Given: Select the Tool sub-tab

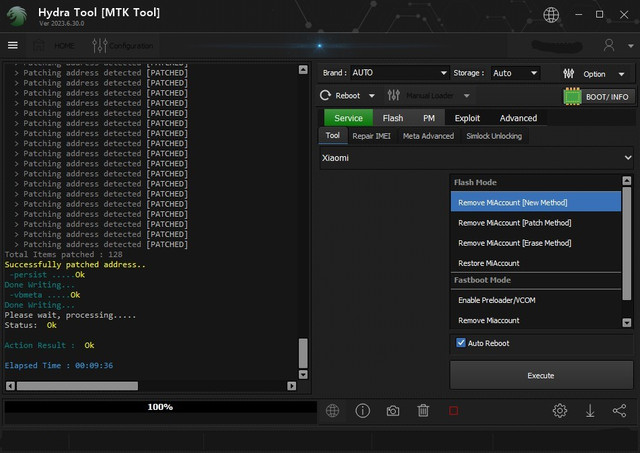Looking at the screenshot, I should 333,135.
